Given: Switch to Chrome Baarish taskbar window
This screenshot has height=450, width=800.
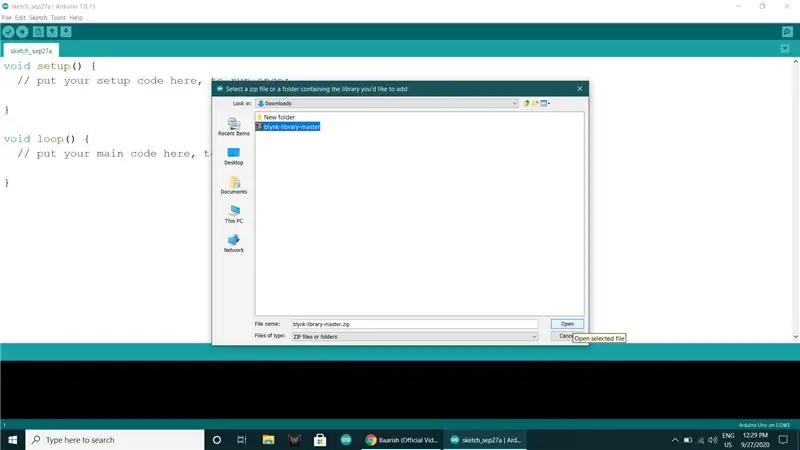Looking at the screenshot, I should click(x=402, y=440).
